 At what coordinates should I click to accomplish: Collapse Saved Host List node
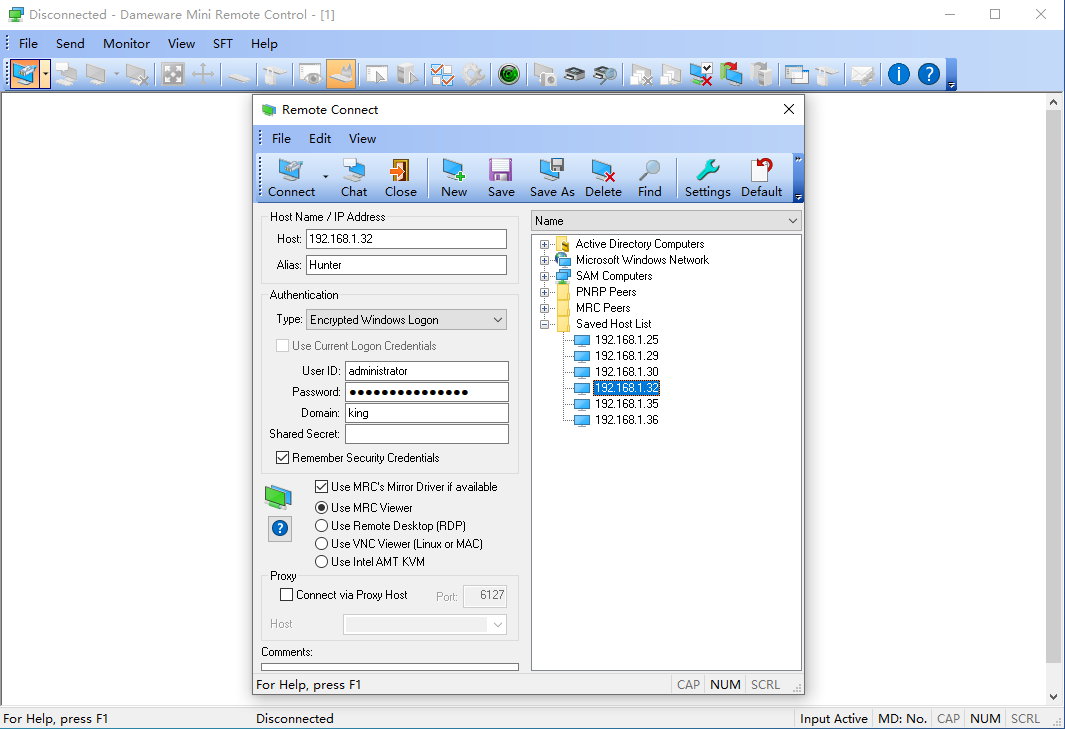[544, 324]
